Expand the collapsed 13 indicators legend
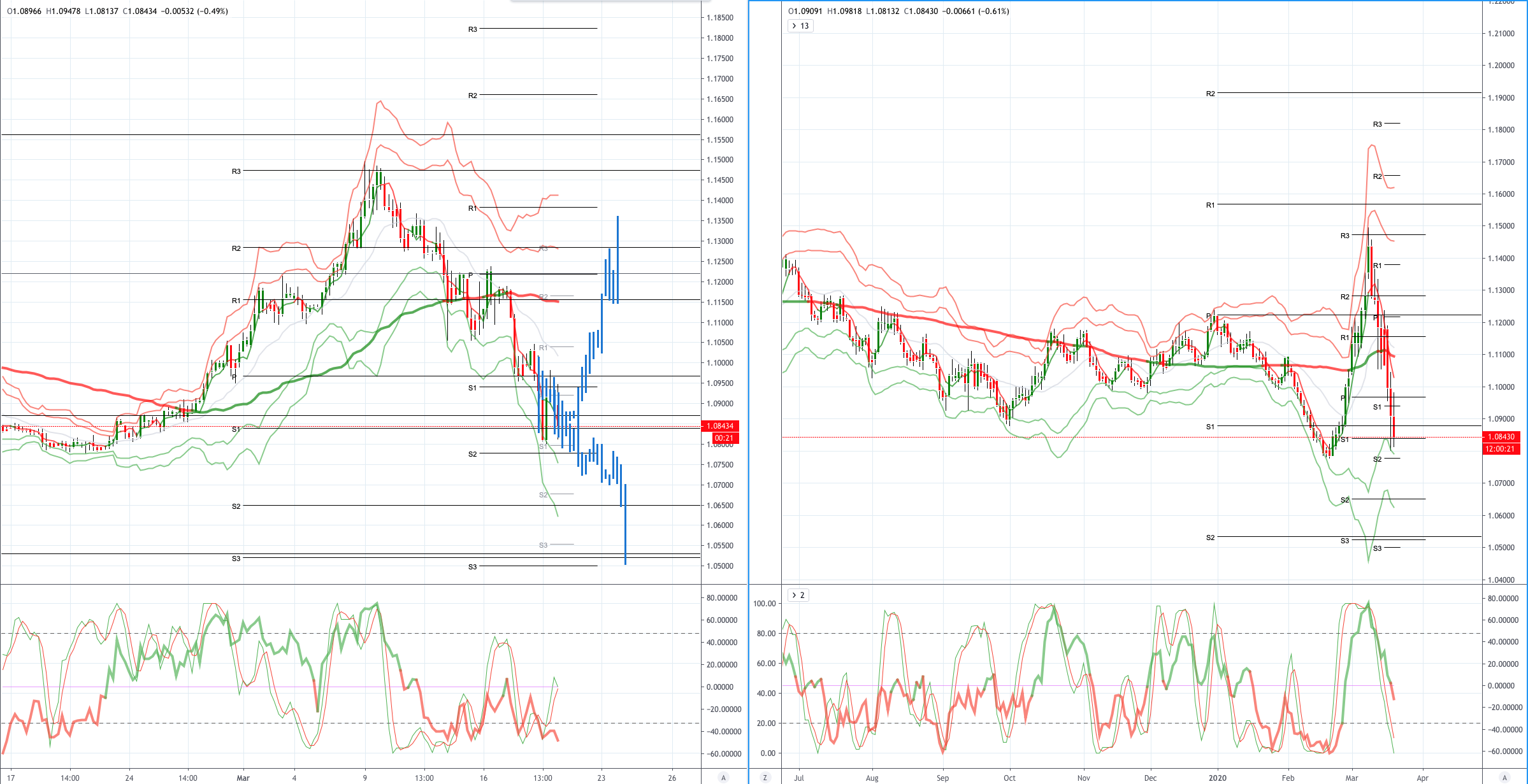 coord(800,26)
